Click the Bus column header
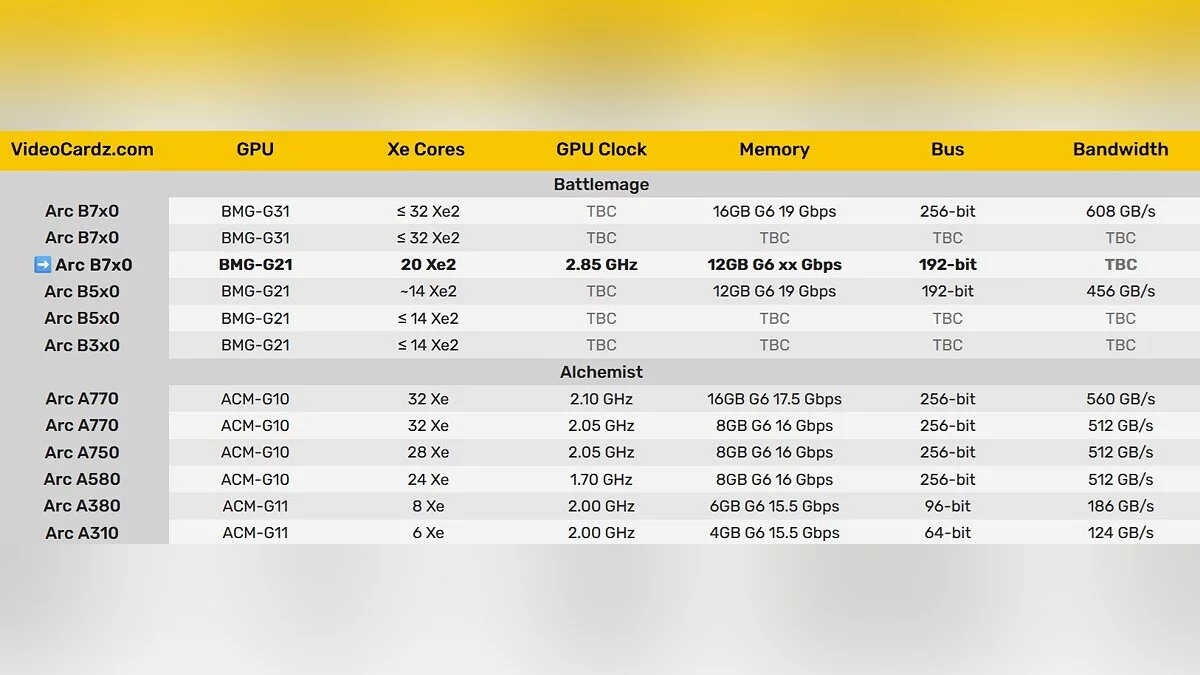Image resolution: width=1200 pixels, height=675 pixels. pyautogui.click(x=947, y=150)
